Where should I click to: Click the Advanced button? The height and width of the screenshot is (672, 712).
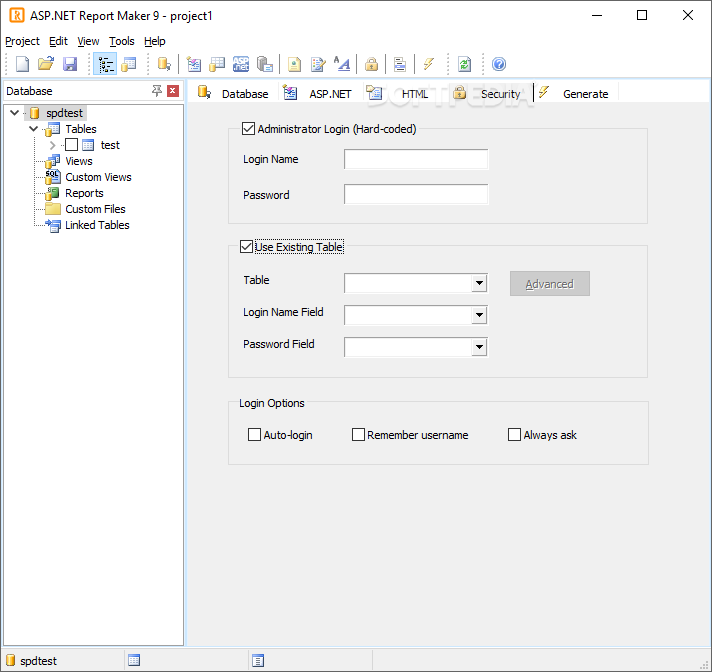pos(549,284)
